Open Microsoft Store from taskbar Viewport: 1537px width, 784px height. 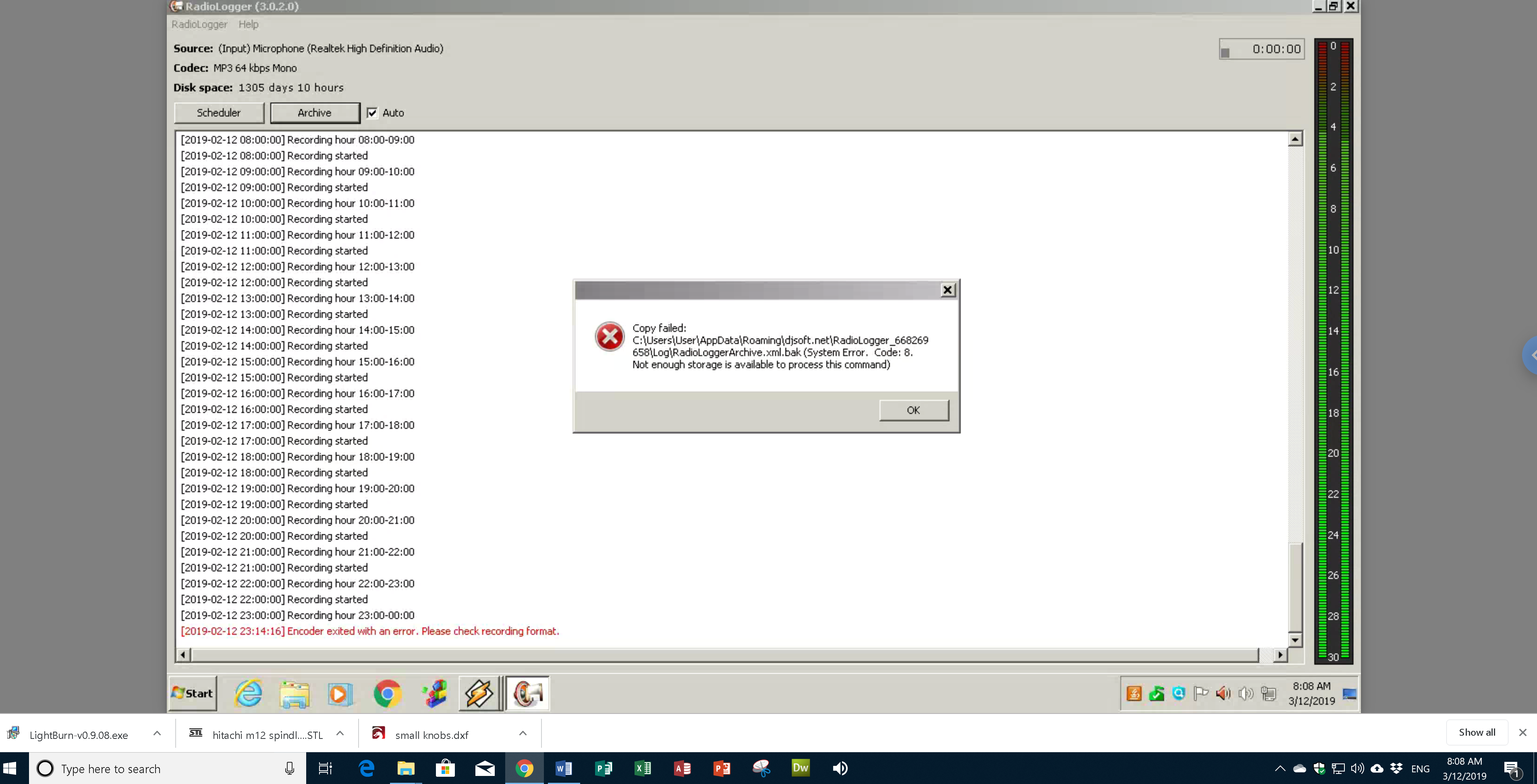[x=445, y=769]
